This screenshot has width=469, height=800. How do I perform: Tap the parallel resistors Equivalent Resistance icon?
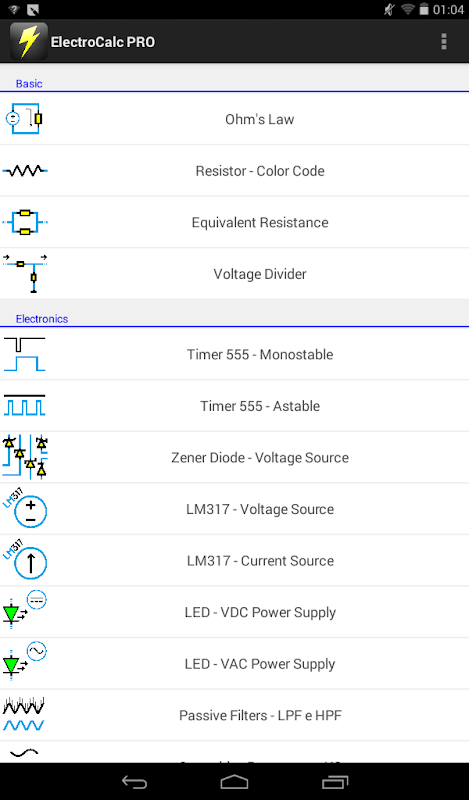(x=25, y=222)
